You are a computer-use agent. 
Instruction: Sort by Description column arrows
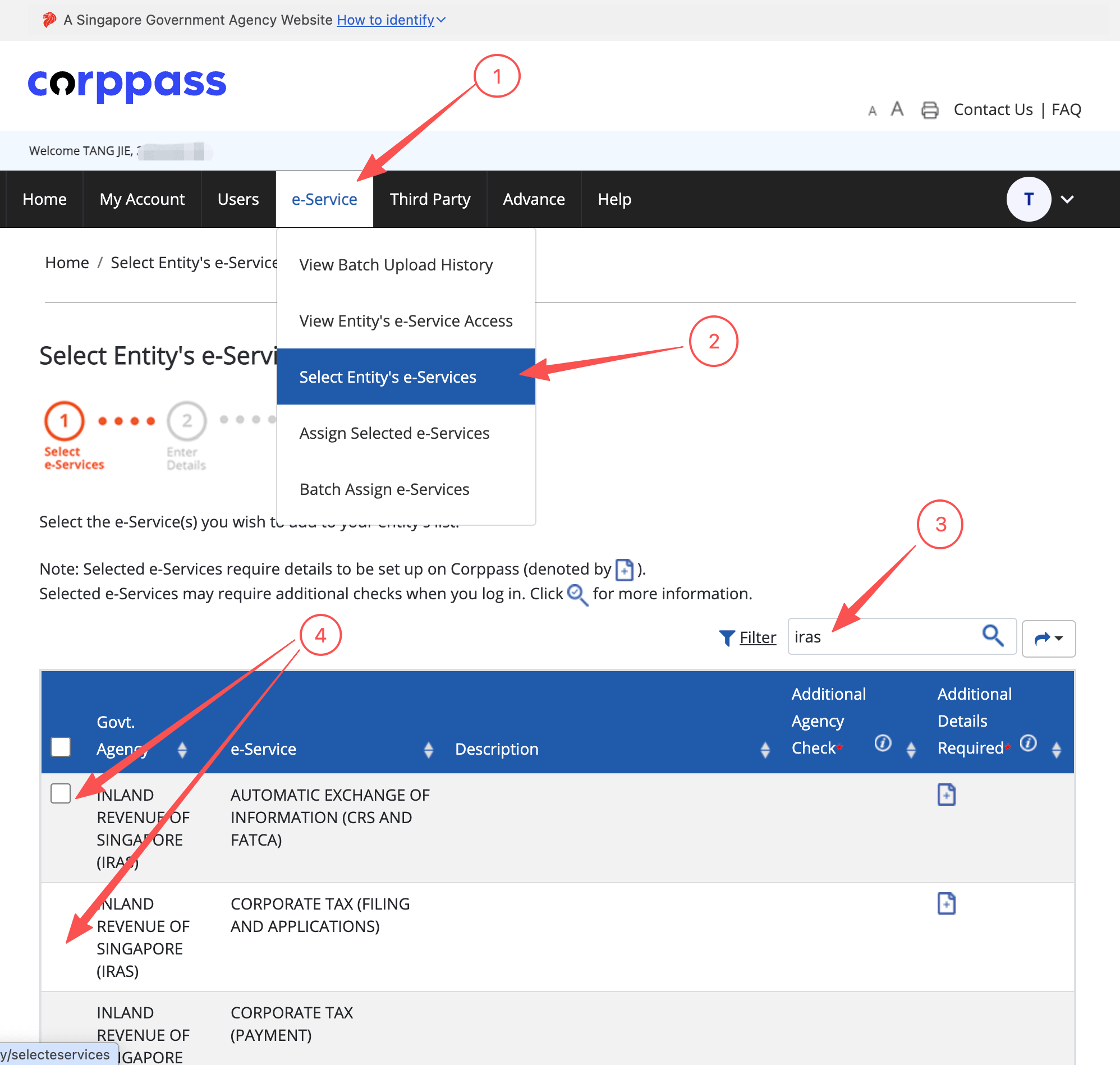(x=765, y=749)
